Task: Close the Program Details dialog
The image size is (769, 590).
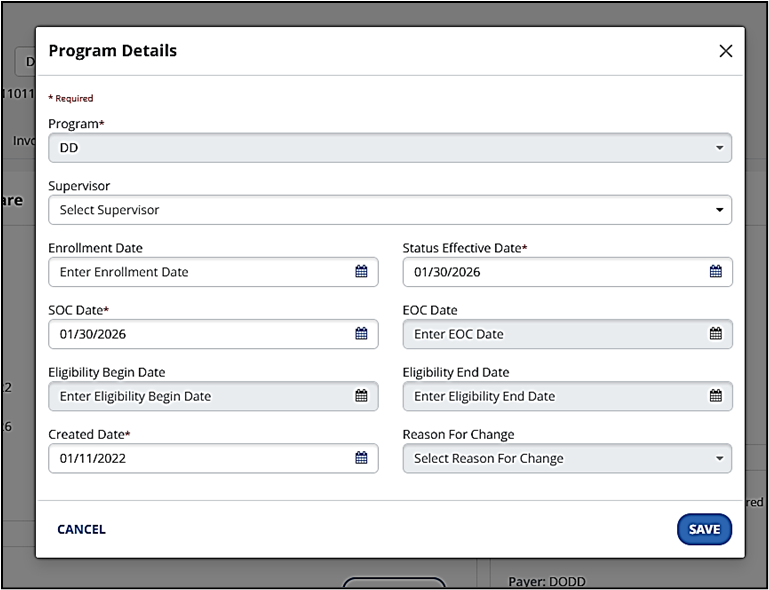Action: [x=726, y=51]
